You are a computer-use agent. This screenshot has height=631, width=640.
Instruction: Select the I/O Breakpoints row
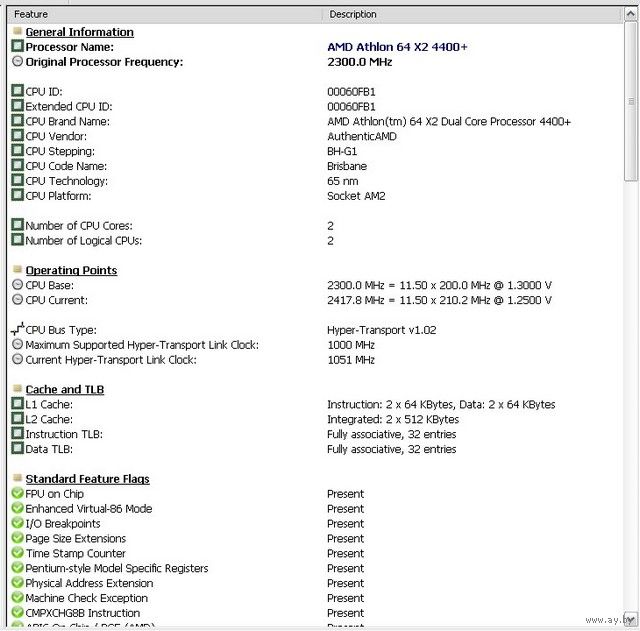tap(314, 524)
